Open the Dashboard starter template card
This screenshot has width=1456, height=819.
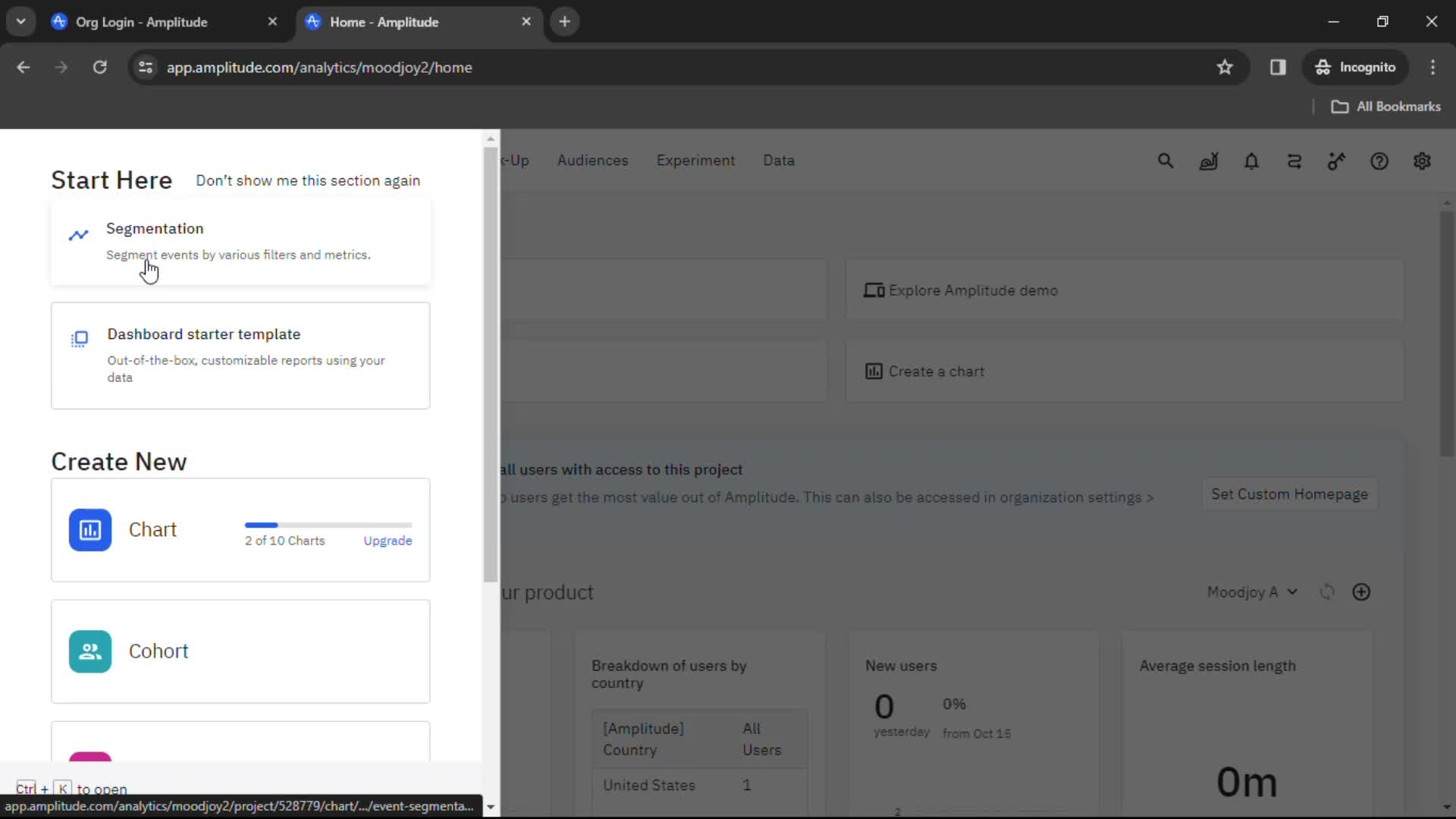pos(240,356)
